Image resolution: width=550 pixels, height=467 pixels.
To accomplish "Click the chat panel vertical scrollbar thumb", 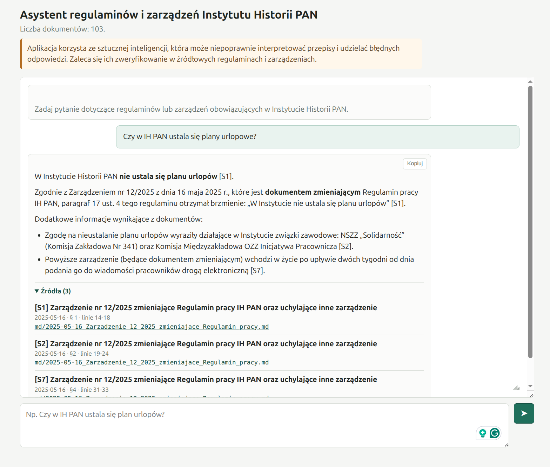I will (x=530, y=222).
